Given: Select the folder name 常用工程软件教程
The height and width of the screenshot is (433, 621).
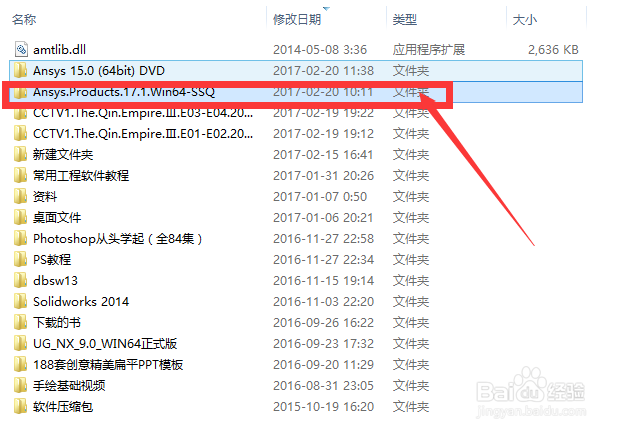Looking at the screenshot, I should pyautogui.click(x=81, y=175).
